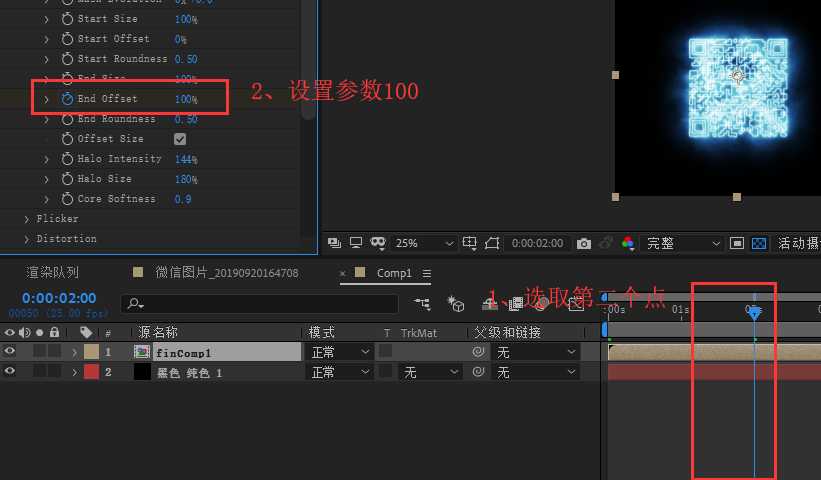Click the 源名称 column header
This screenshot has height=480, width=821.
[x=158, y=332]
